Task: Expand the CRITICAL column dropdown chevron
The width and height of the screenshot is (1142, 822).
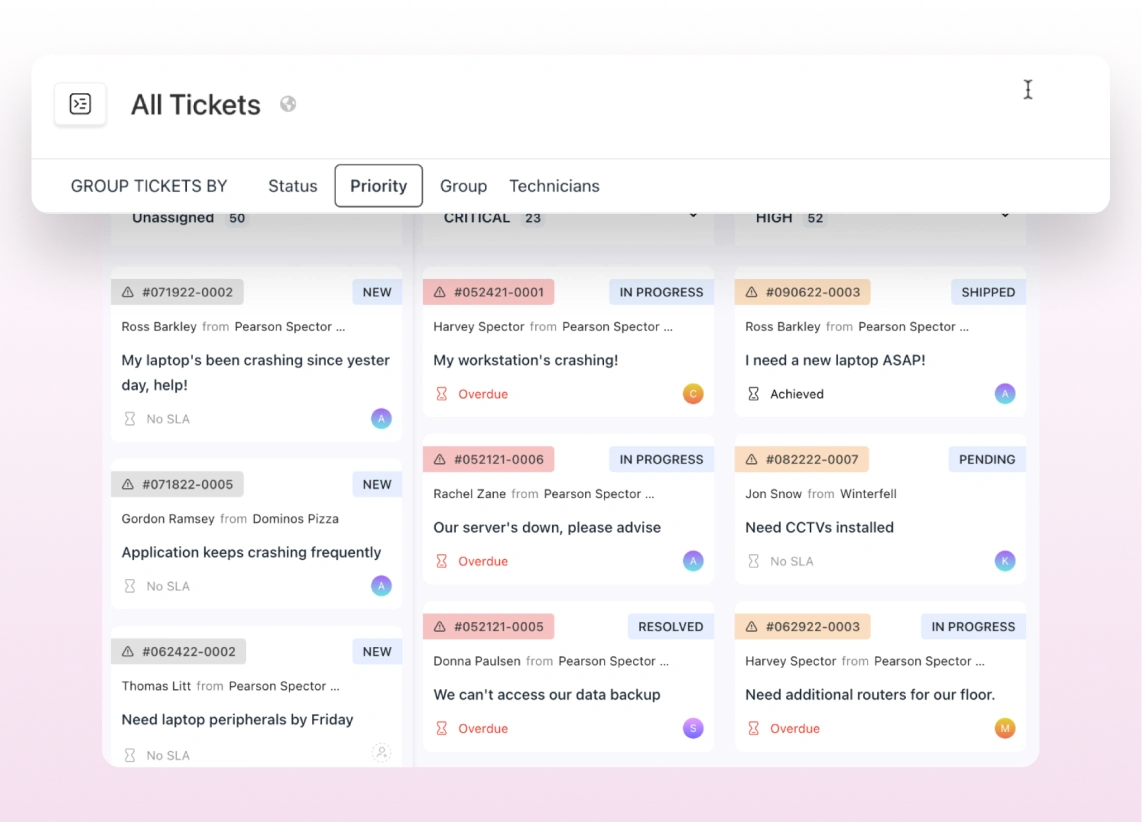Action: pos(693,216)
